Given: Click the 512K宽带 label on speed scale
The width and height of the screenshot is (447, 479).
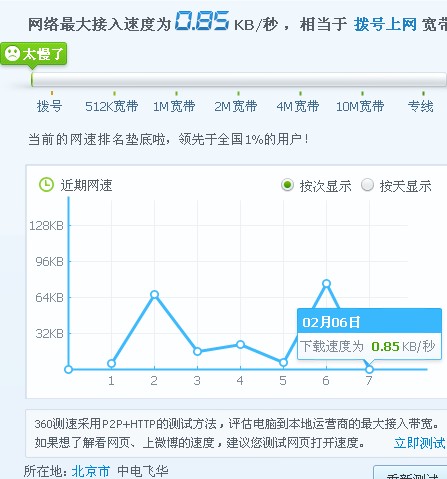Looking at the screenshot, I should point(111,106).
